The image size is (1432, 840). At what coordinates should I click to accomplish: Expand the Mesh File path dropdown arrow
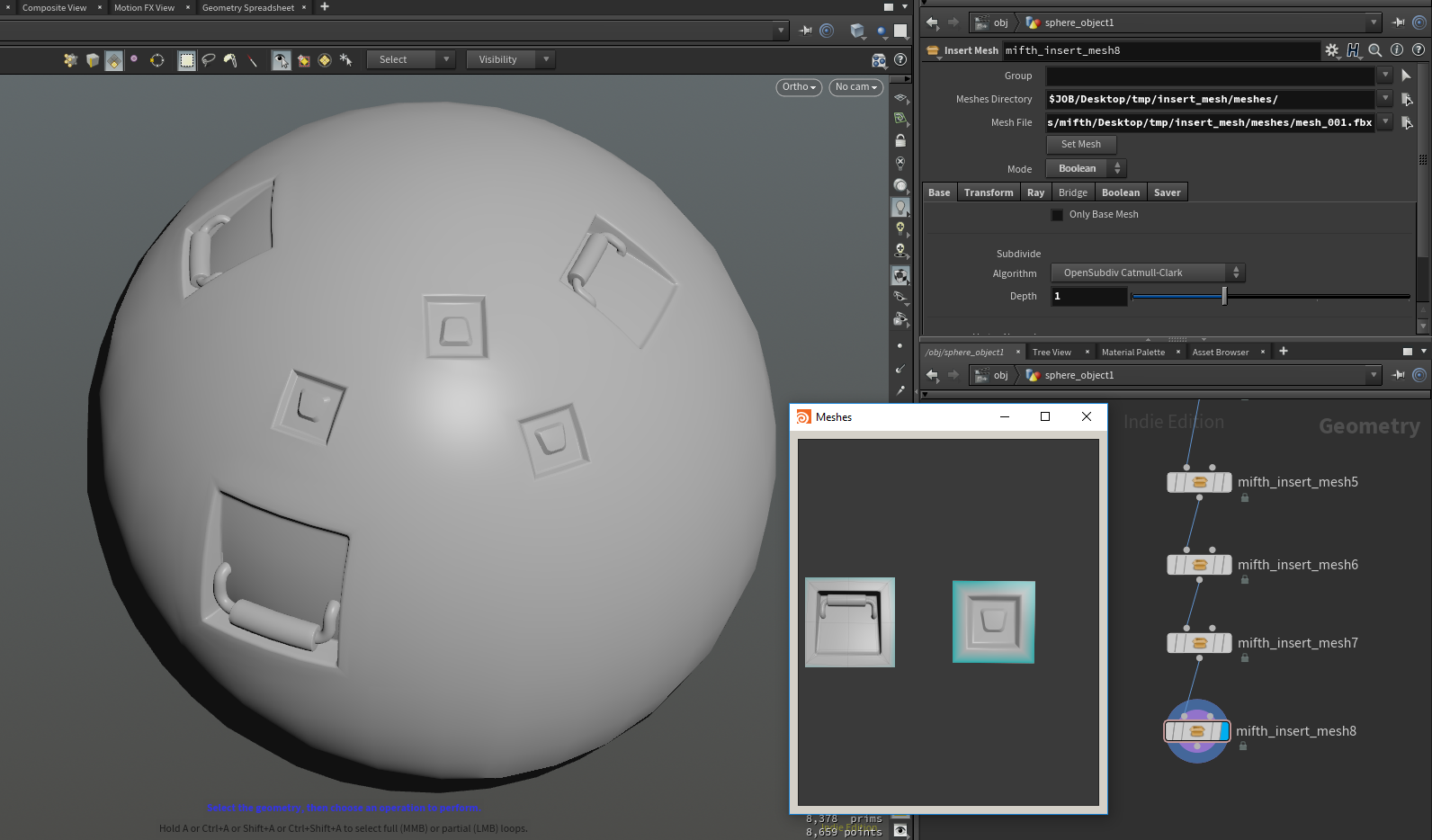coord(1385,122)
